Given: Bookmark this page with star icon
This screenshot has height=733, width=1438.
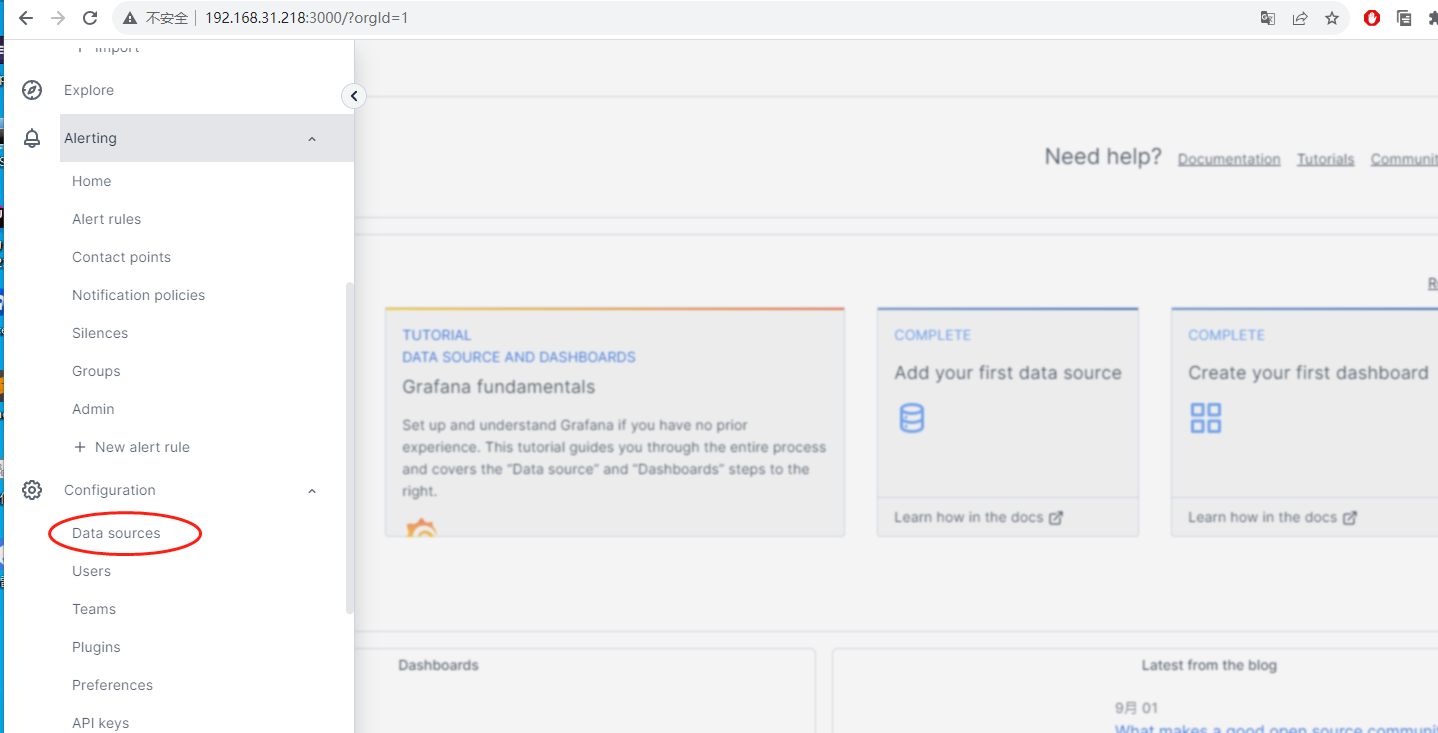Looking at the screenshot, I should point(1331,18).
